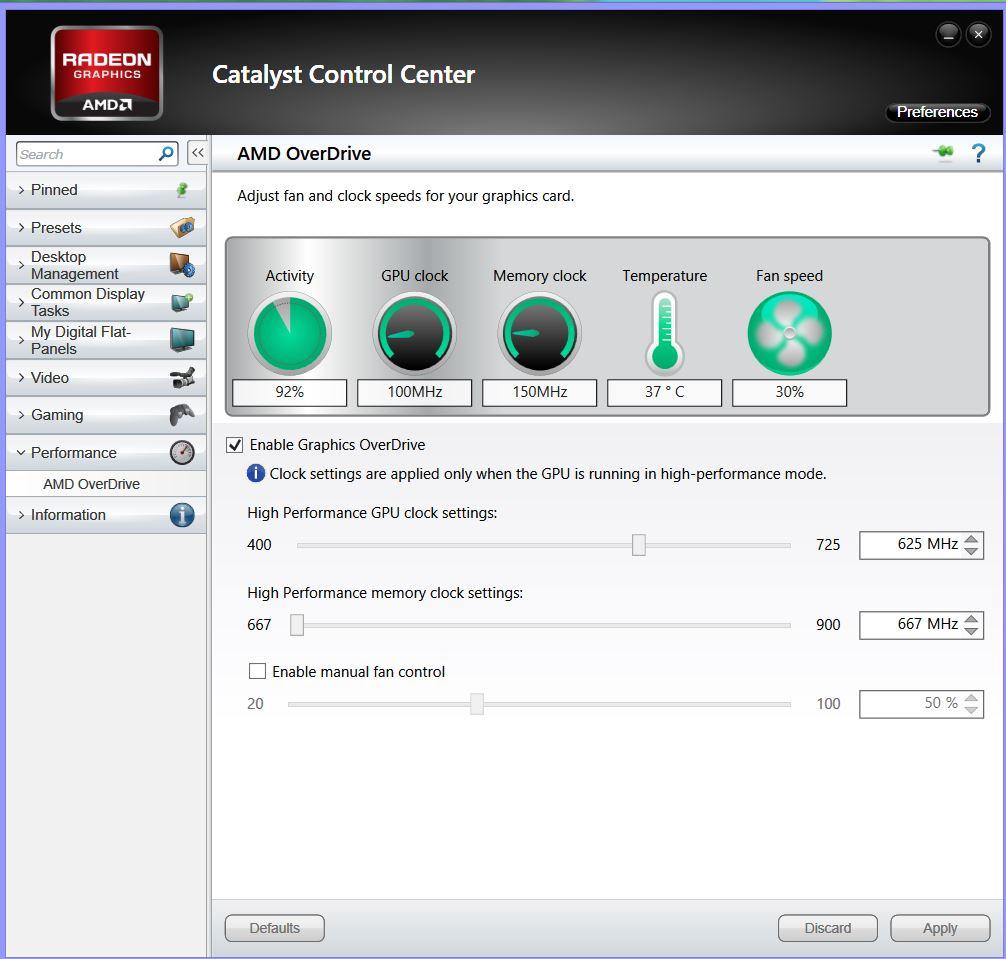This screenshot has height=959, width=1006.
Task: Click the Temperature thermometer icon
Action: [665, 334]
